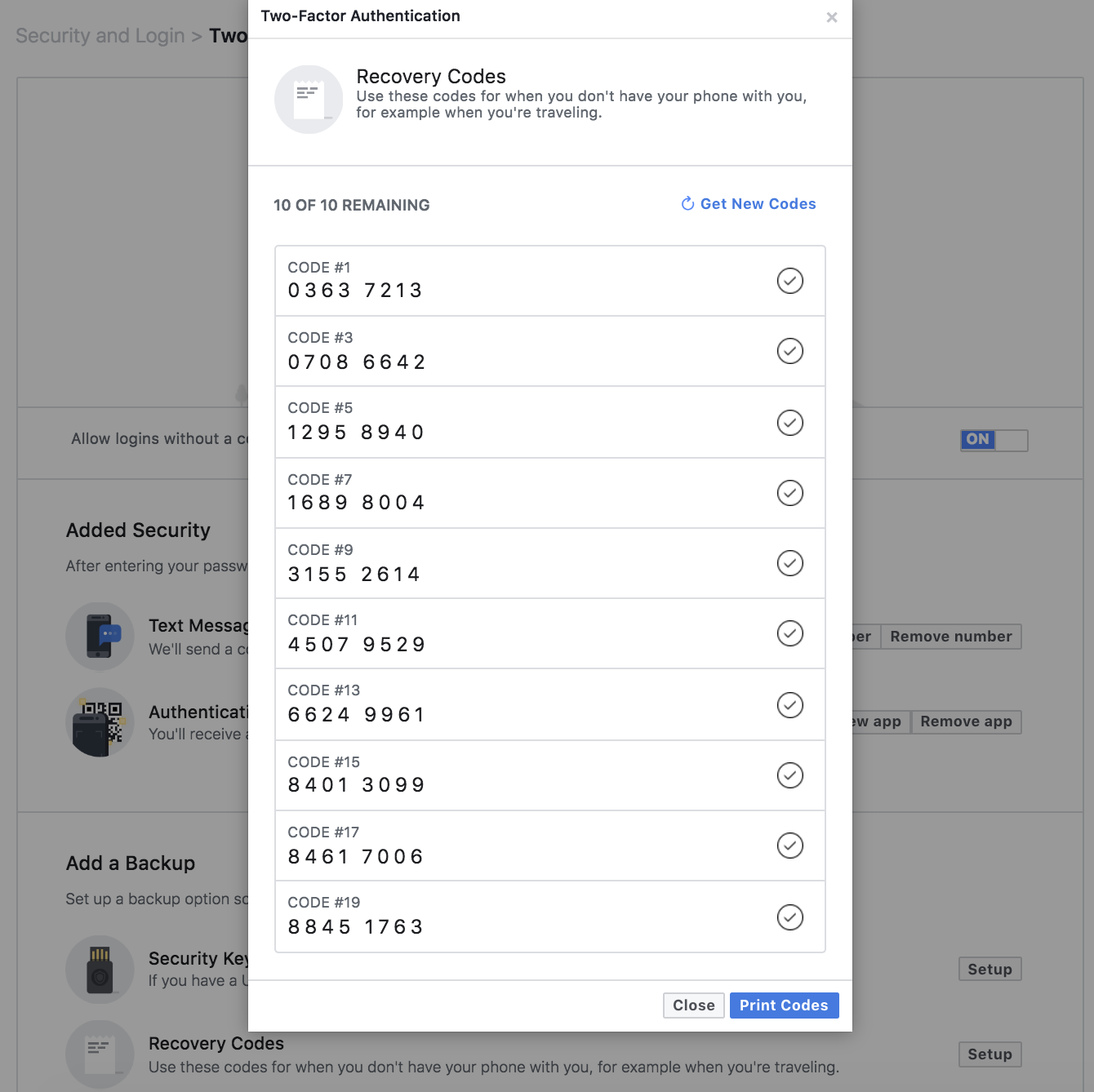Viewport: 1094px width, 1092px height.
Task: Click Get New Codes link
Action: coord(749,204)
